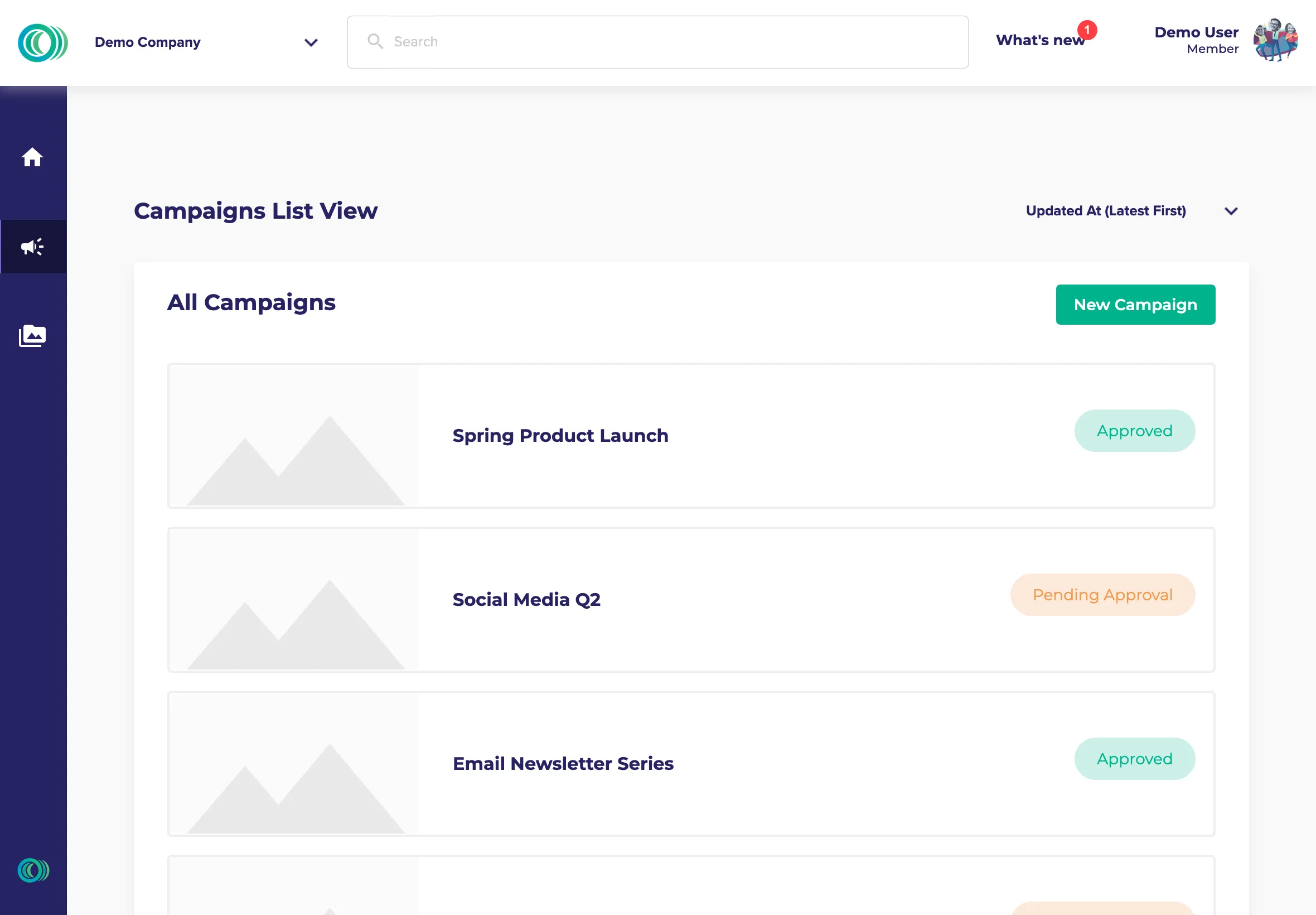Open the Demo Company selector
This screenshot has height=915, width=1316.
pyautogui.click(x=206, y=42)
